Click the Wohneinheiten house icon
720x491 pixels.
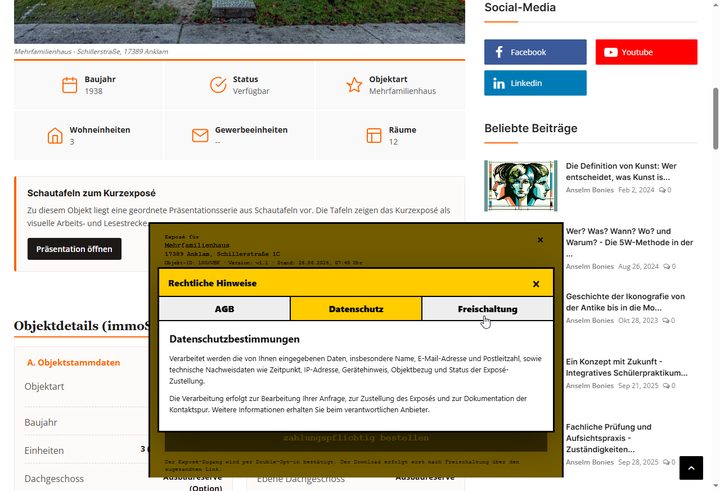(x=55, y=136)
